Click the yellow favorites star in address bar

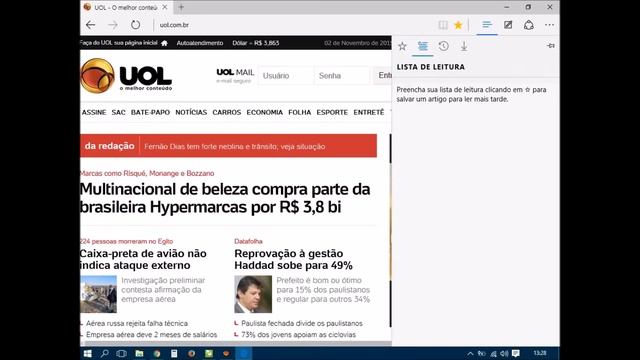pos(458,25)
